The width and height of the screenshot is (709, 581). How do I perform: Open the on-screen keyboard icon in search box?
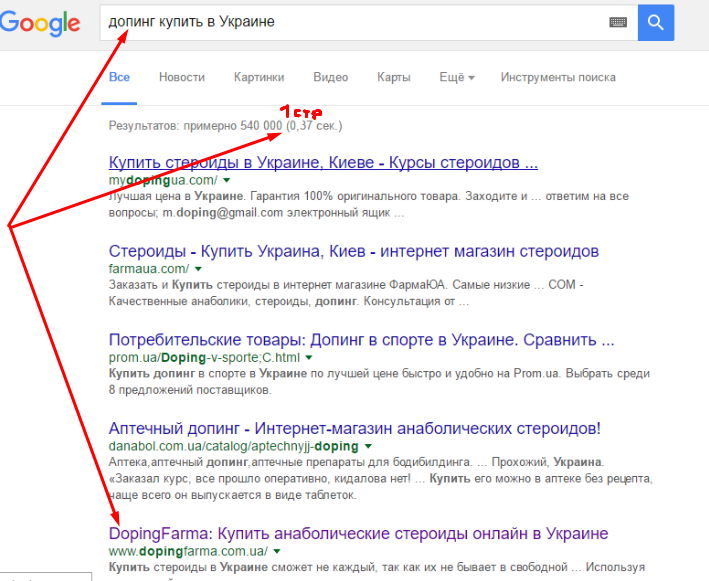(618, 22)
